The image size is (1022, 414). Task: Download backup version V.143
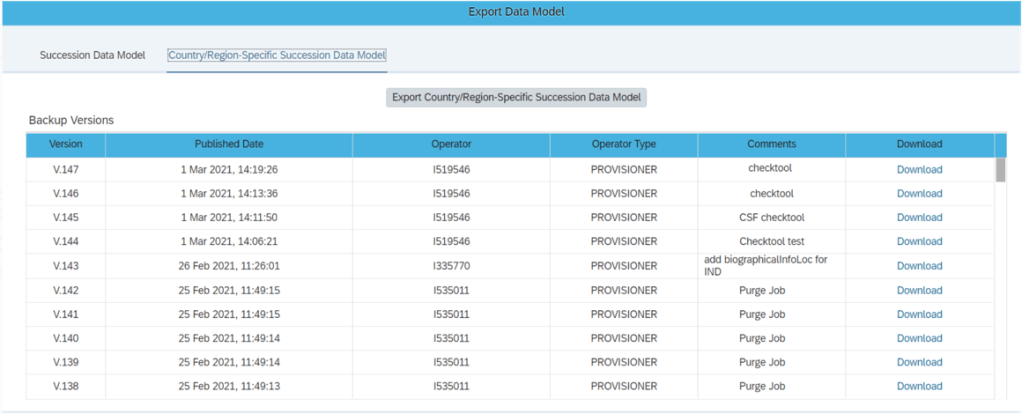pyautogui.click(x=919, y=266)
